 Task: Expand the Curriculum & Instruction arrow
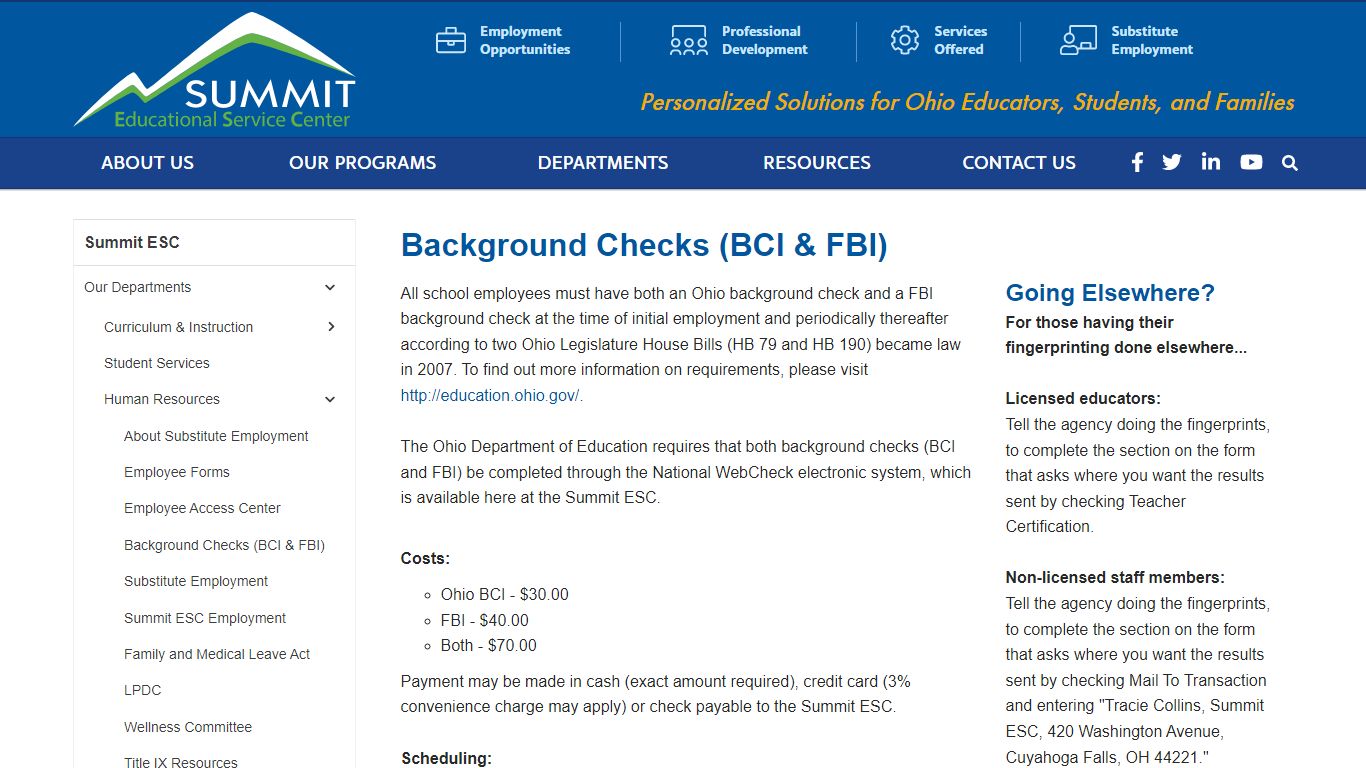coord(331,327)
